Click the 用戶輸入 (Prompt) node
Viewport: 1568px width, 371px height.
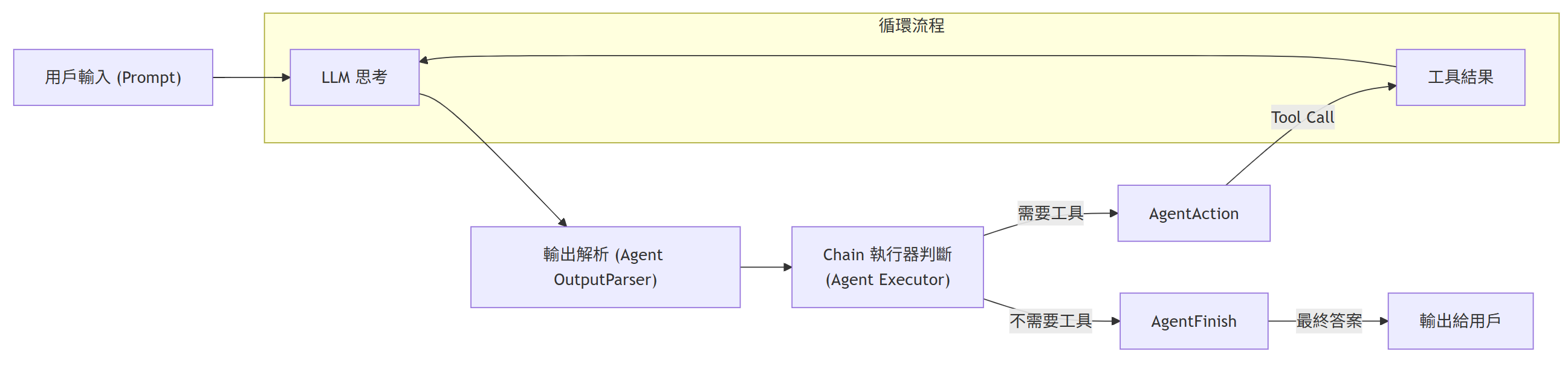pos(113,77)
